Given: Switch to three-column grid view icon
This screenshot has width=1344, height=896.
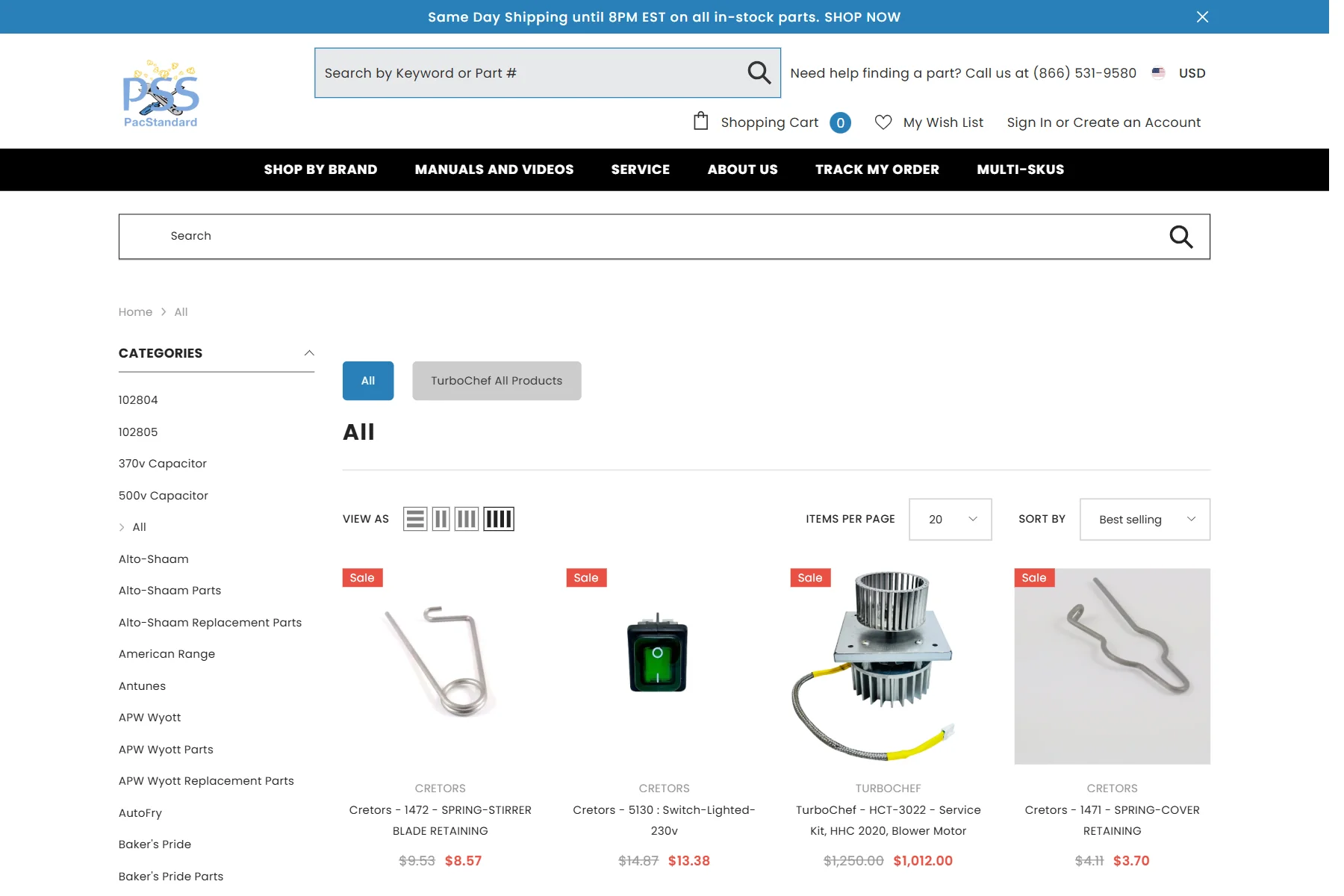Looking at the screenshot, I should [x=467, y=519].
